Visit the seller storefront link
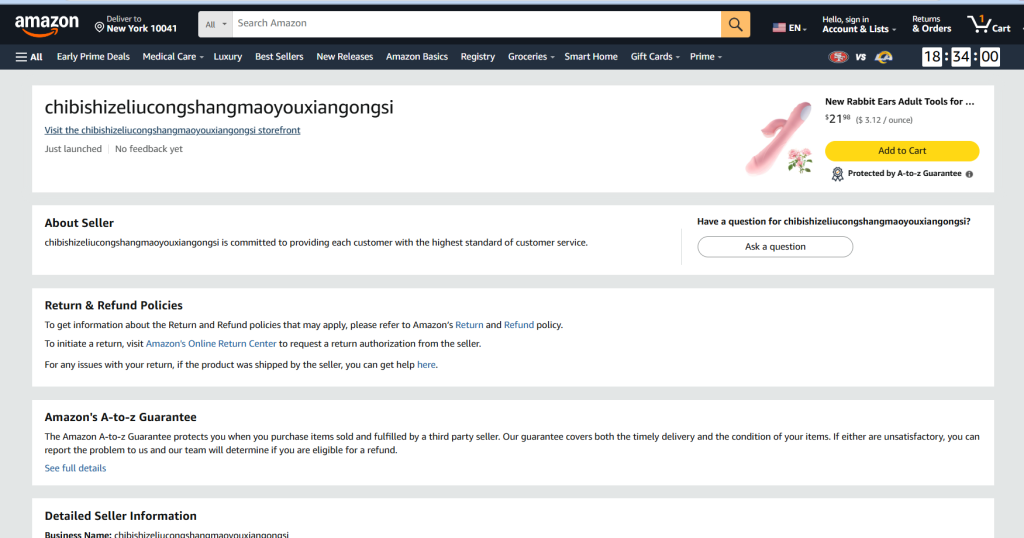The height and width of the screenshot is (538, 1024). click(x=172, y=130)
